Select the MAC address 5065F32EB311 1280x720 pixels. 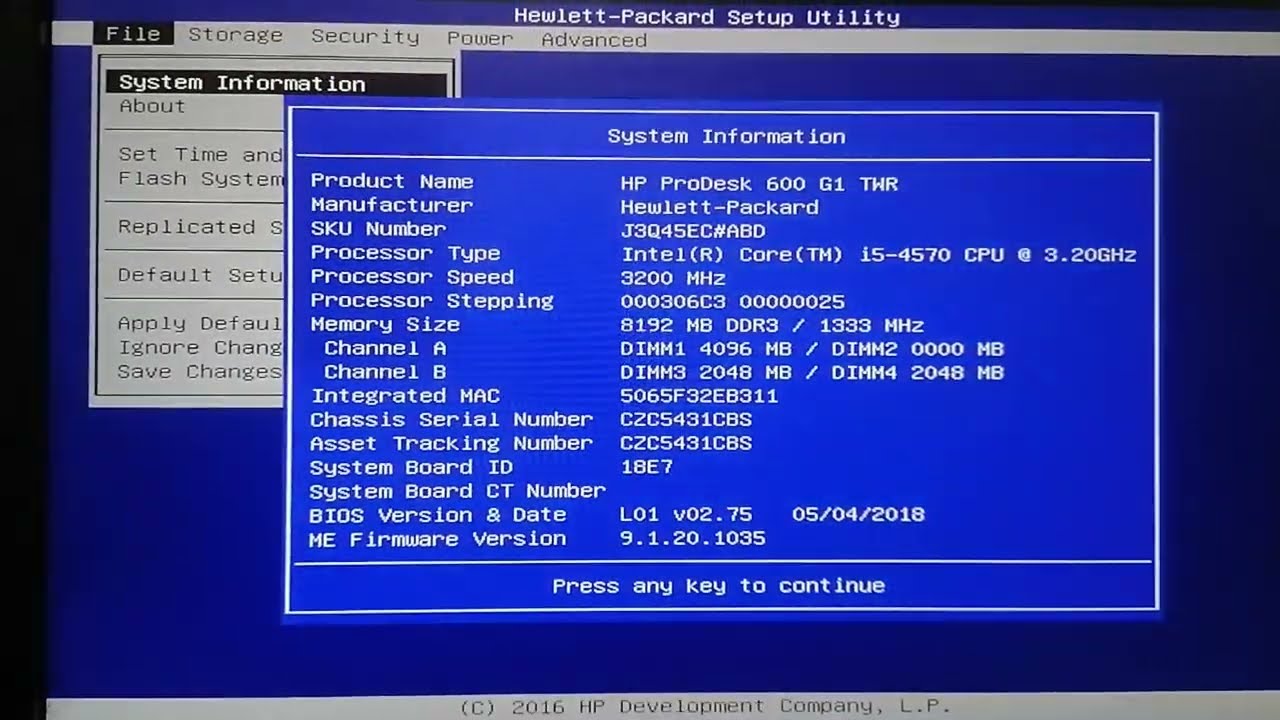coord(699,396)
